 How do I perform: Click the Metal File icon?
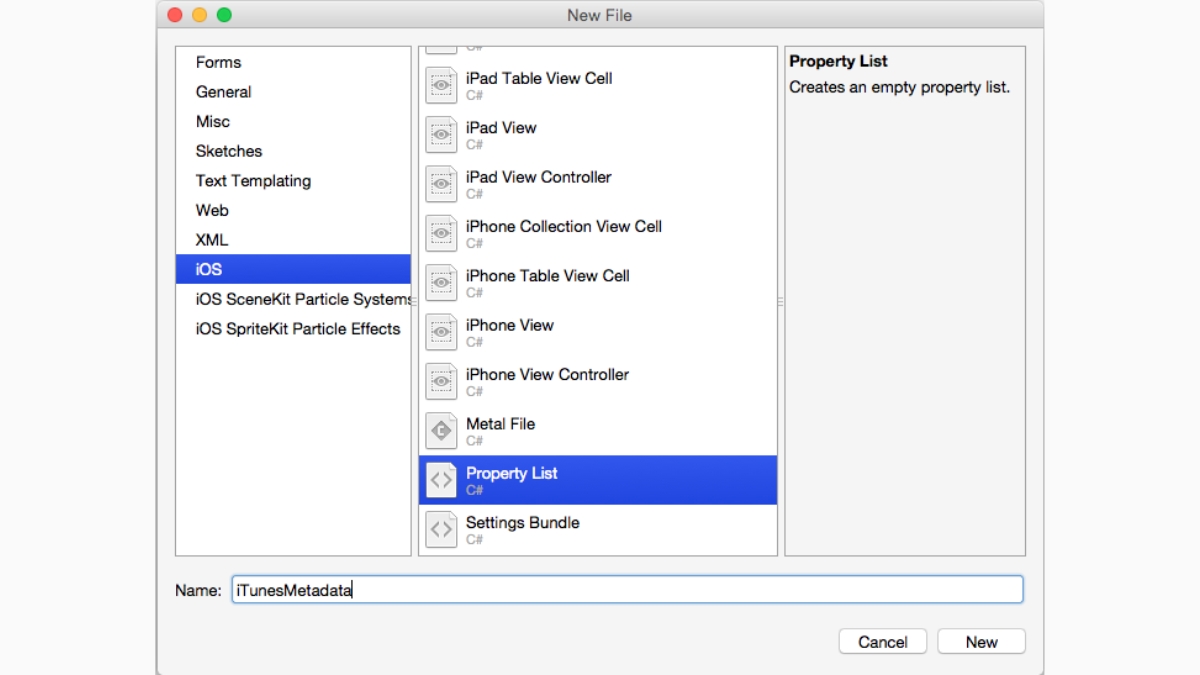(441, 432)
